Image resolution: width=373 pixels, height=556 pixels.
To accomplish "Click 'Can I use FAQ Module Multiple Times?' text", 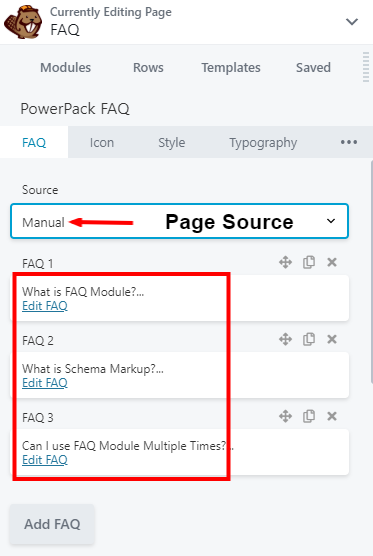I will [124, 446].
